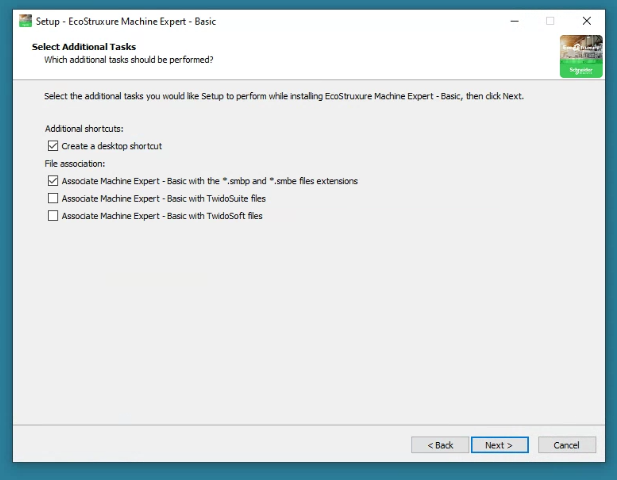The height and width of the screenshot is (480, 617).
Task: Go to the next setup step
Action: (499, 445)
